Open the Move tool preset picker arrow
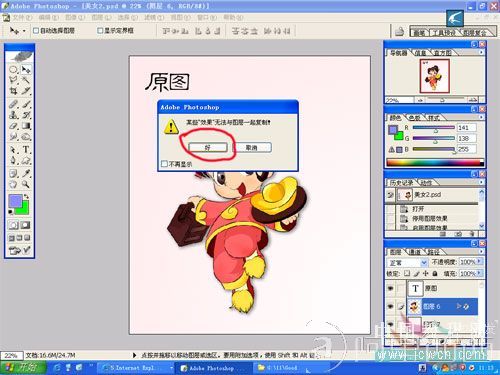Viewport: 500px width, 375px height. coord(24,31)
